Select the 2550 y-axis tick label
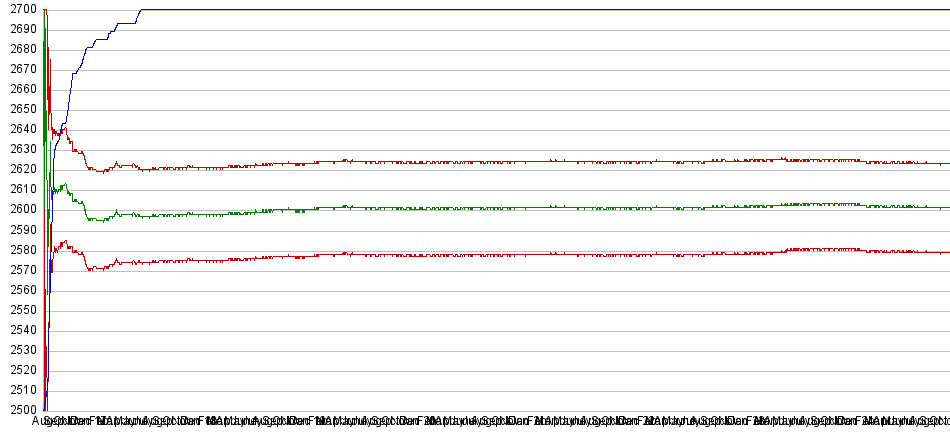The width and height of the screenshot is (950, 435). (19, 309)
